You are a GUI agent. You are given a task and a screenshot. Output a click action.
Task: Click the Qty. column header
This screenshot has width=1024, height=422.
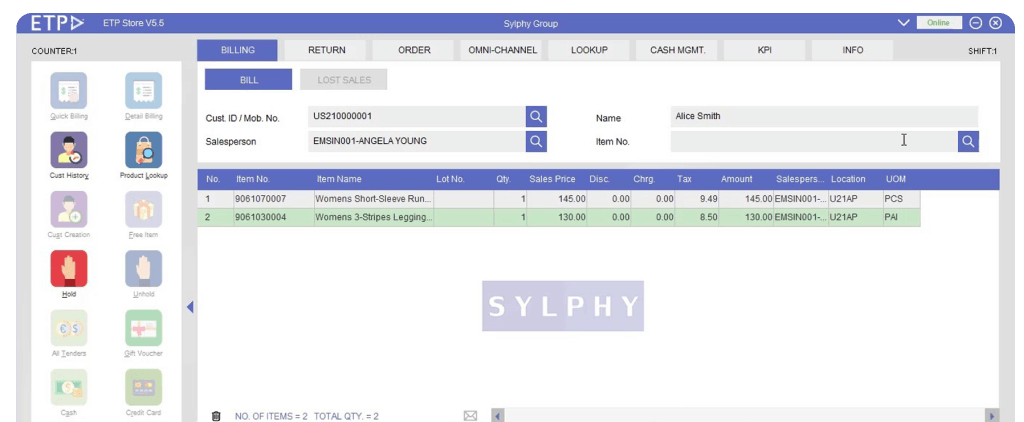pyautogui.click(x=503, y=179)
